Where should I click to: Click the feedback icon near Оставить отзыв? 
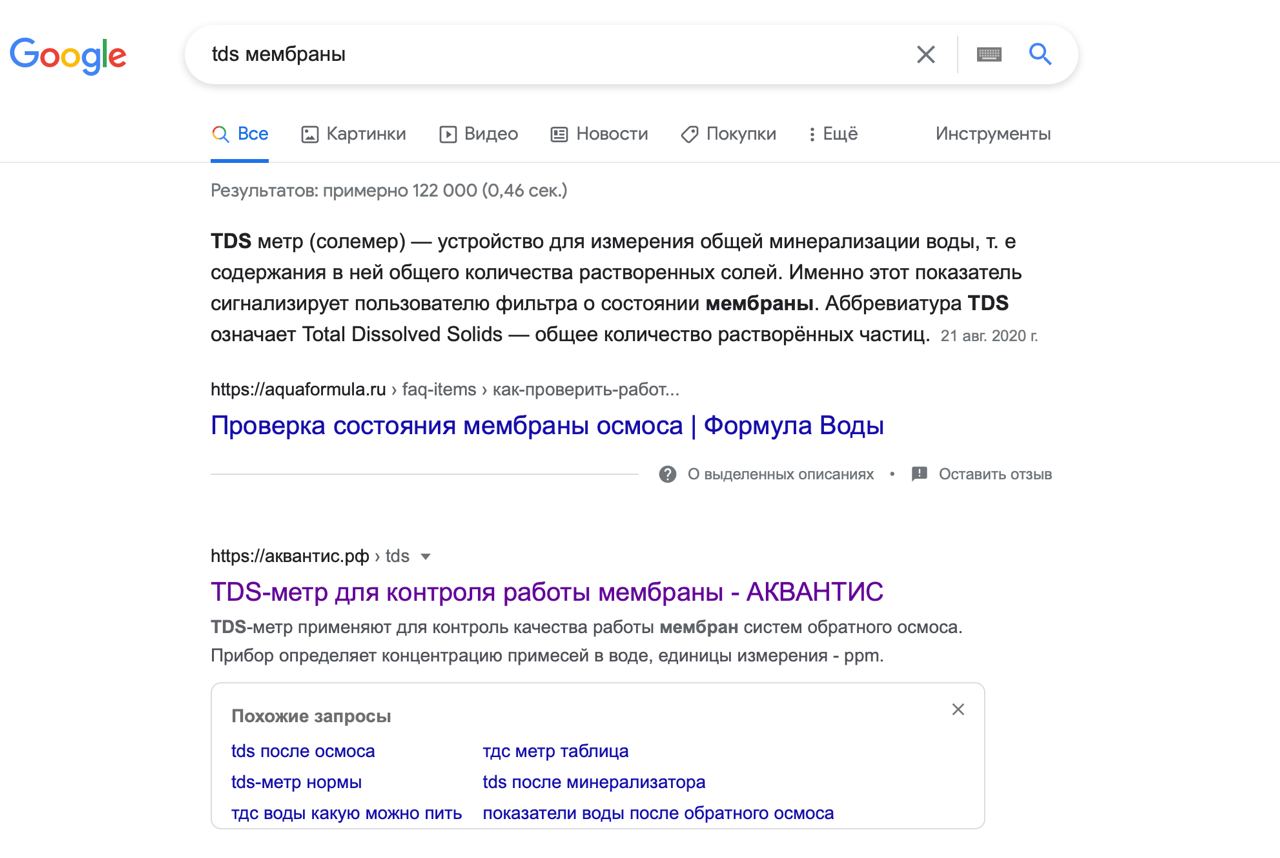click(920, 474)
